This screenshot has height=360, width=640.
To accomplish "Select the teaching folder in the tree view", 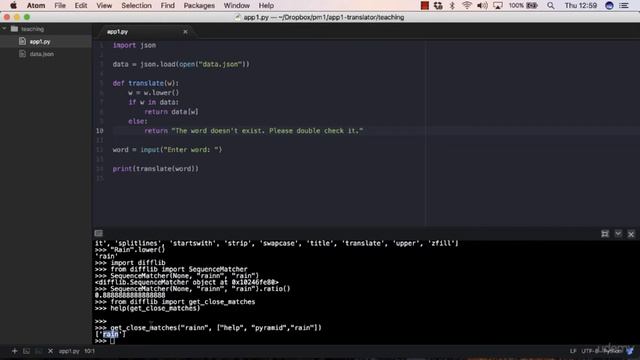I will coord(32,29).
